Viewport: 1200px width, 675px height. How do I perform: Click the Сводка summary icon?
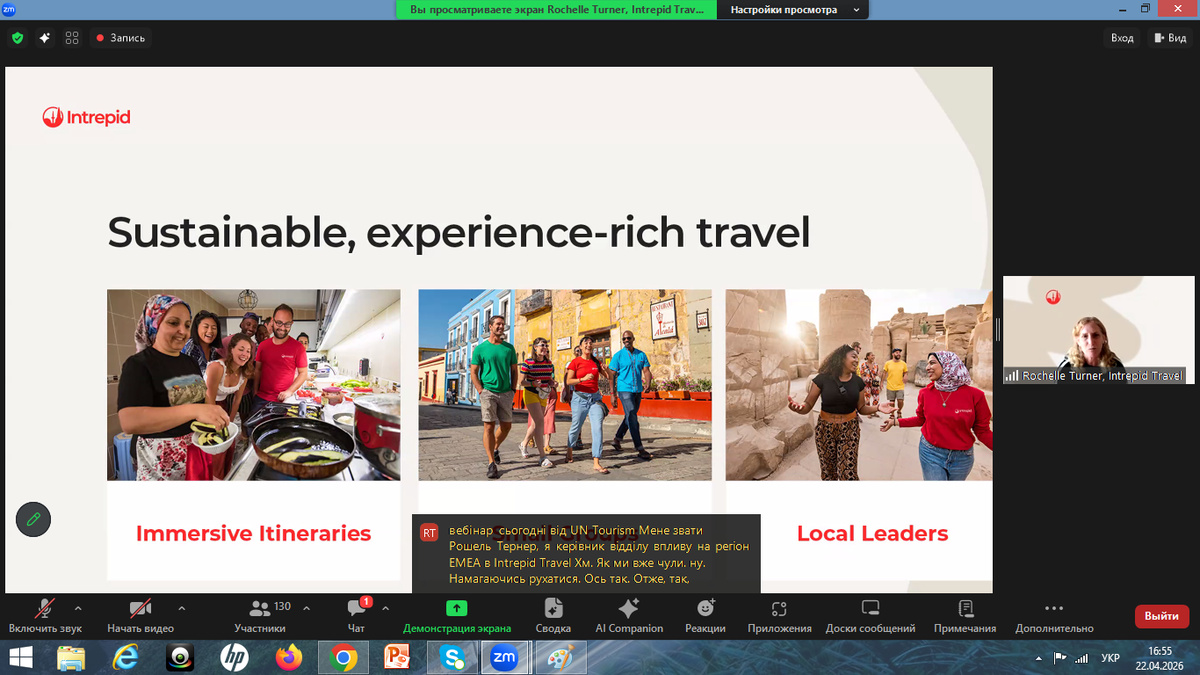point(553,614)
